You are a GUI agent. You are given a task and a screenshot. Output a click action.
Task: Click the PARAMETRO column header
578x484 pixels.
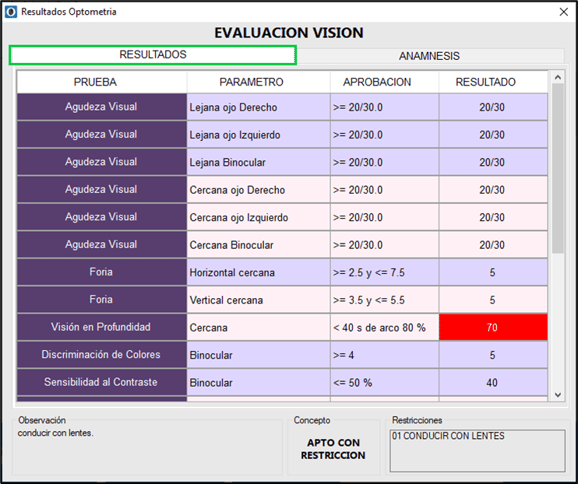click(x=251, y=82)
